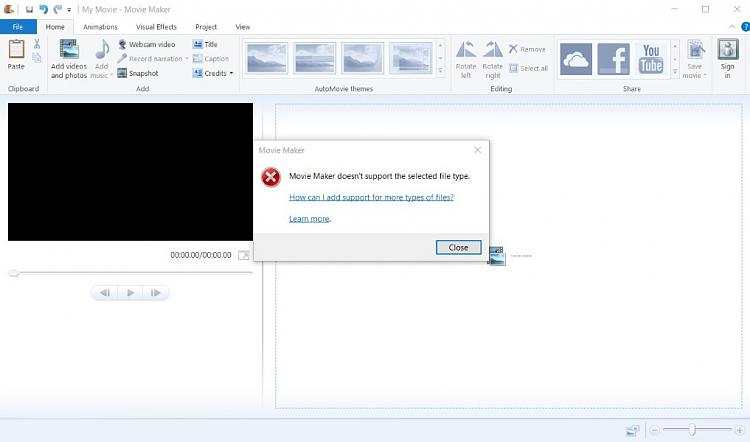The height and width of the screenshot is (442, 750).
Task: Redo the last action
Action: tap(58, 9)
